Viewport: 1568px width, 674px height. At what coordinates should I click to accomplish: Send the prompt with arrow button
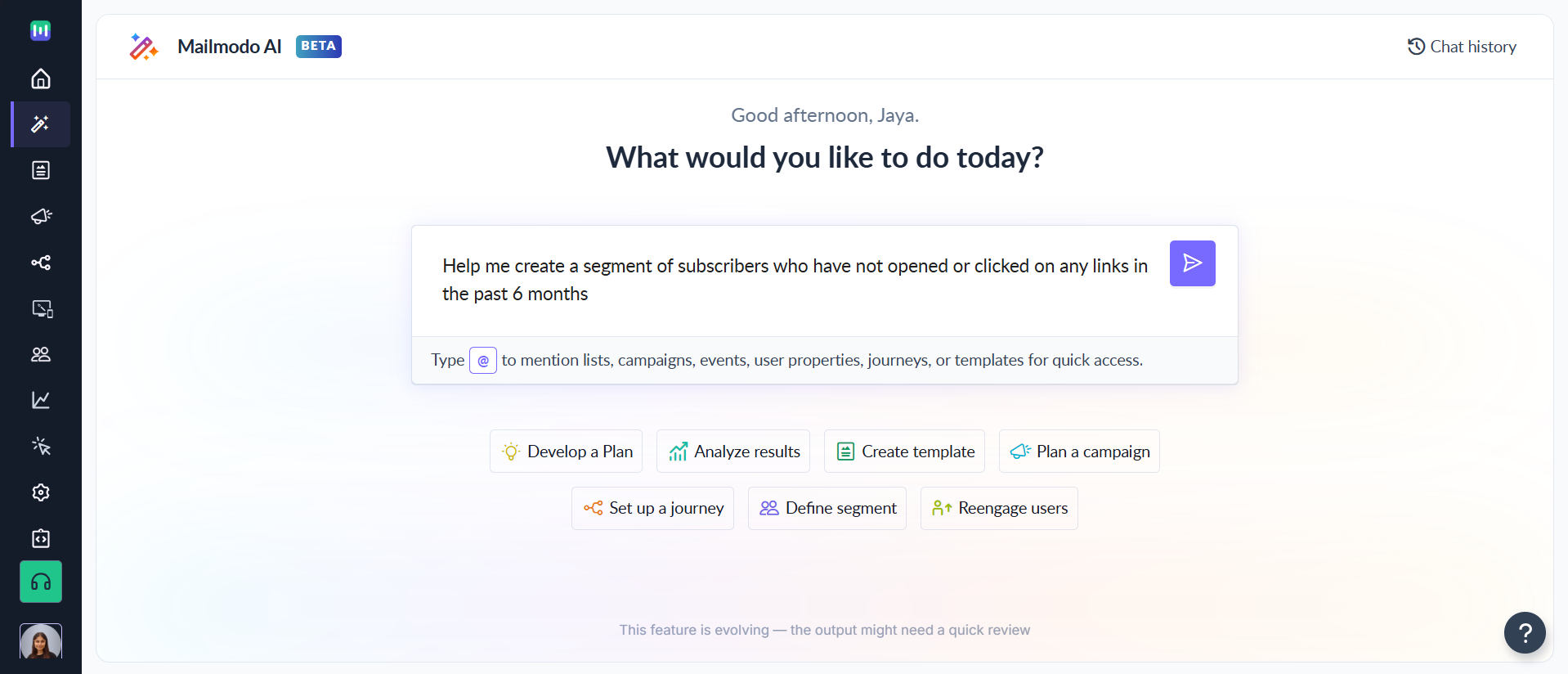coord(1192,263)
